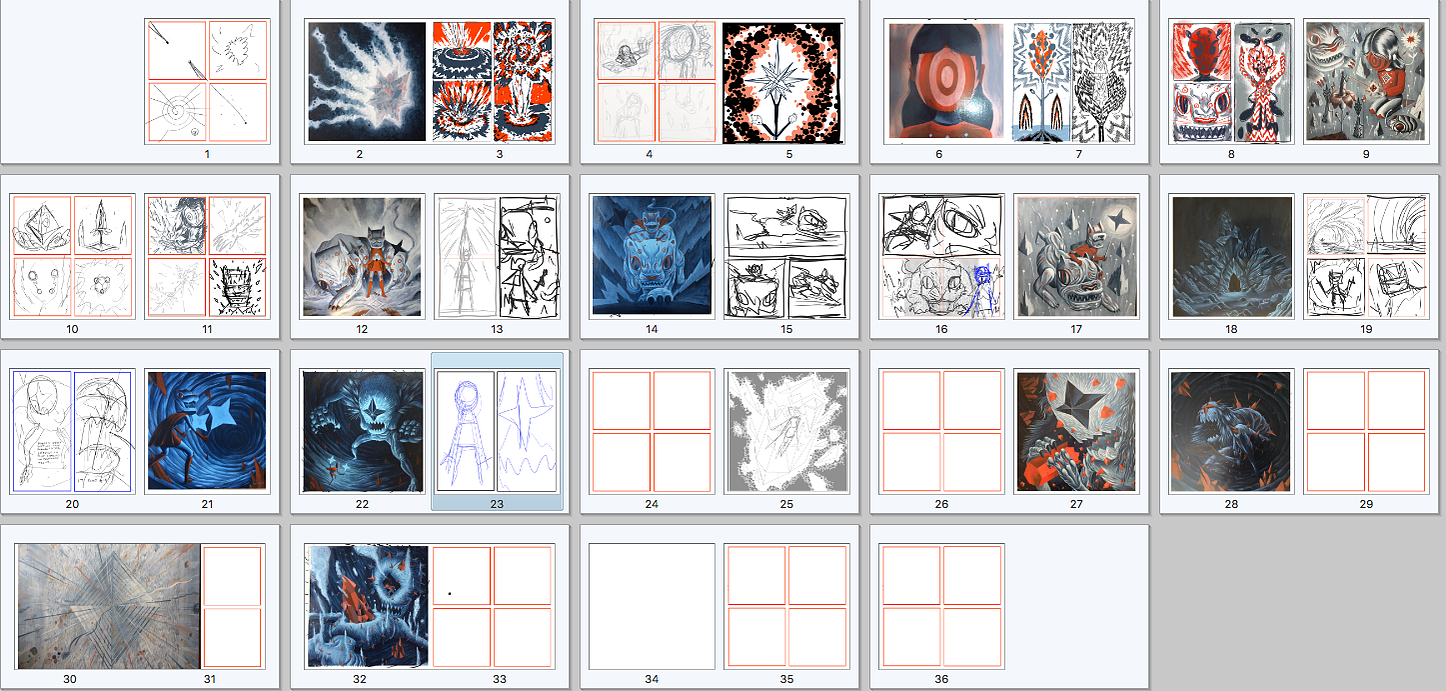Select page 3 thumbnail with four orange explosion panels
1446x691 pixels.
click(x=492, y=82)
